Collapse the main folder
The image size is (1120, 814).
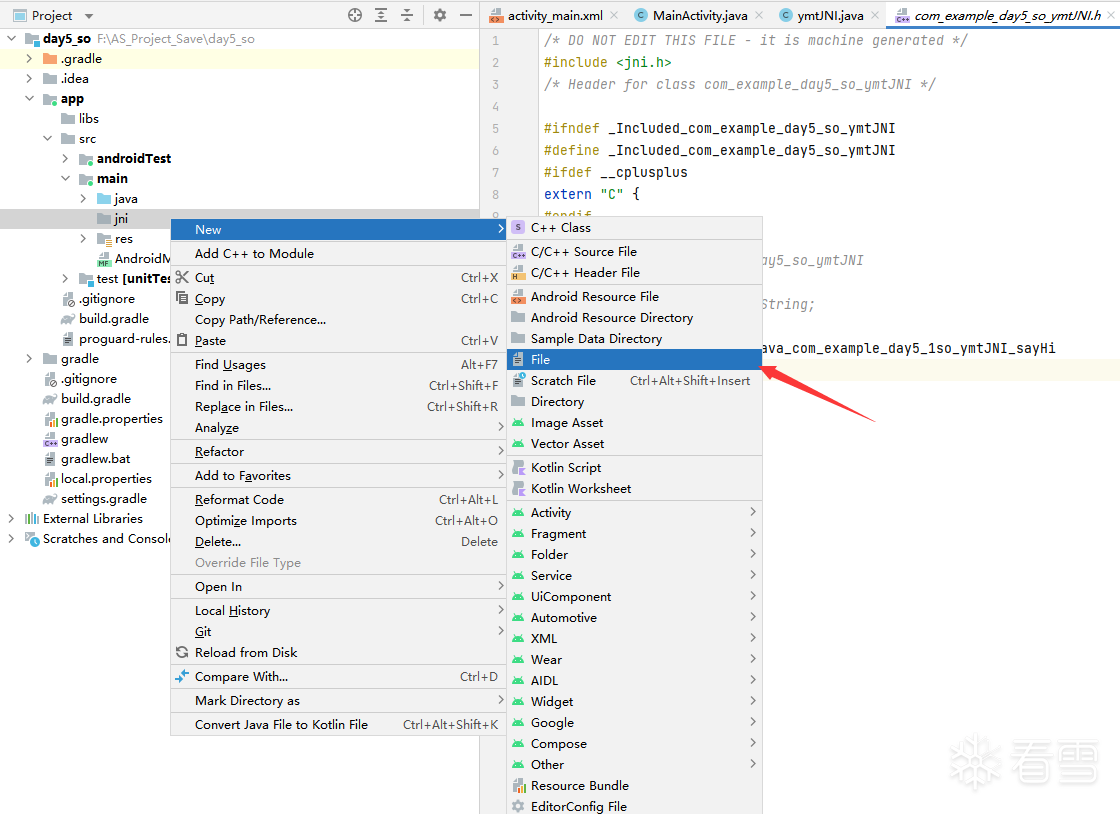(x=66, y=179)
